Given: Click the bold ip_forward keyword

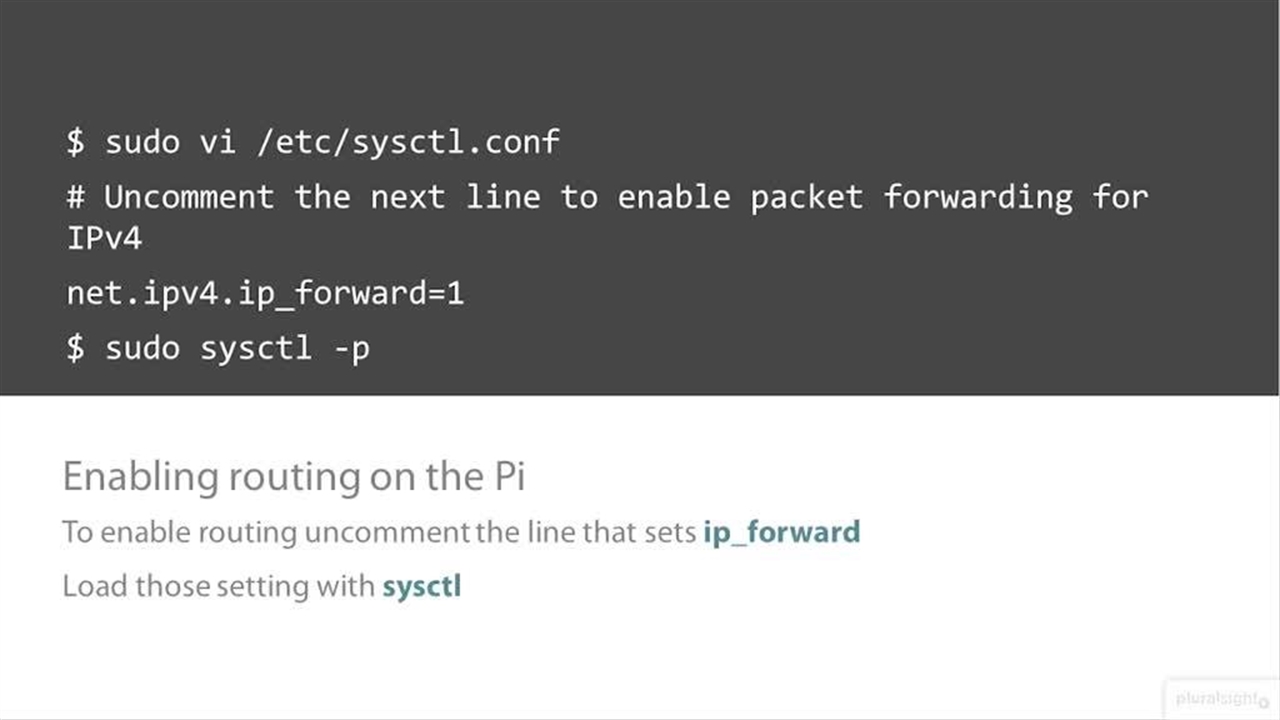Looking at the screenshot, I should pos(781,531).
